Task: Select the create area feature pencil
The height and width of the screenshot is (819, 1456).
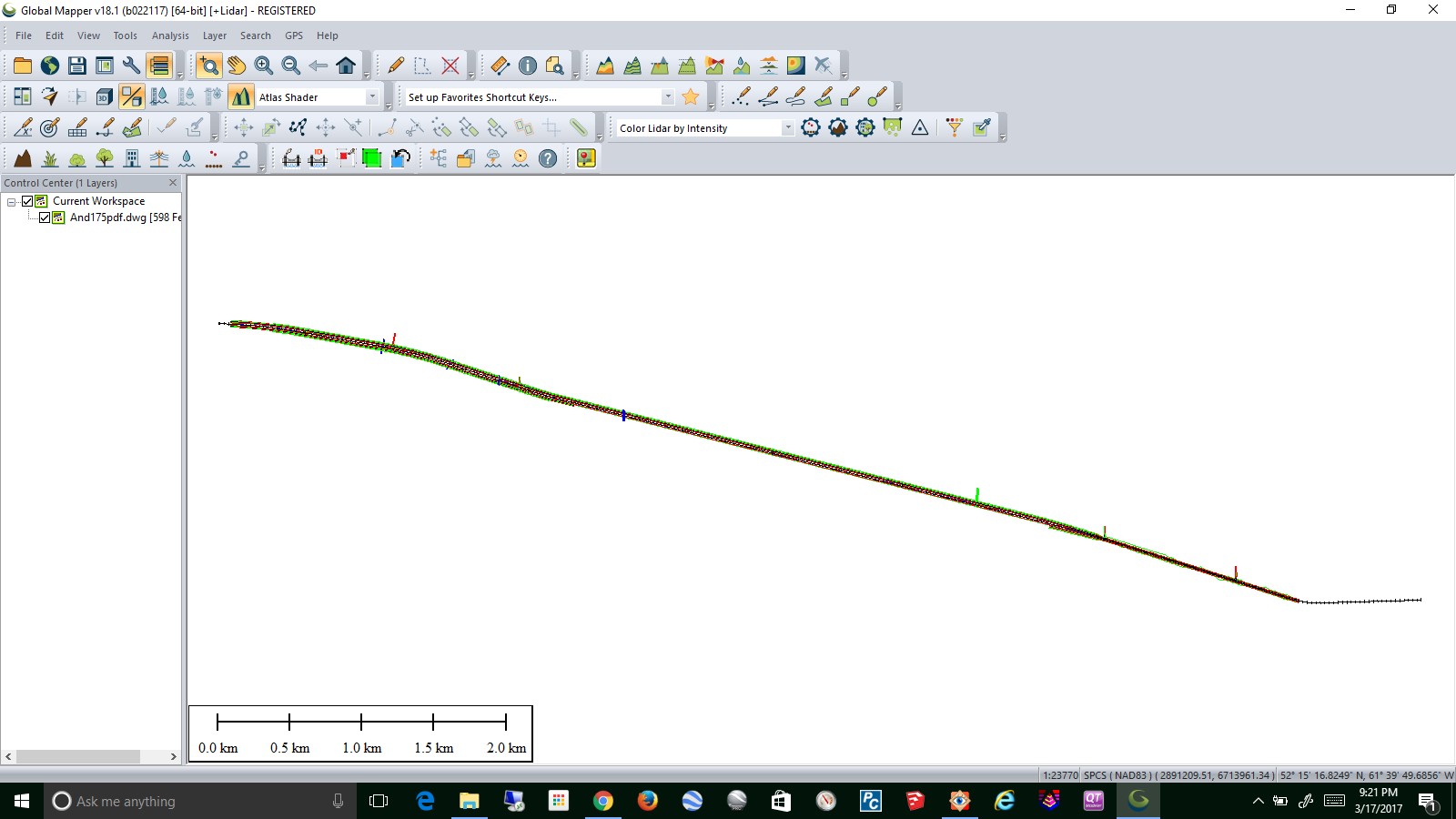Action: click(x=824, y=96)
